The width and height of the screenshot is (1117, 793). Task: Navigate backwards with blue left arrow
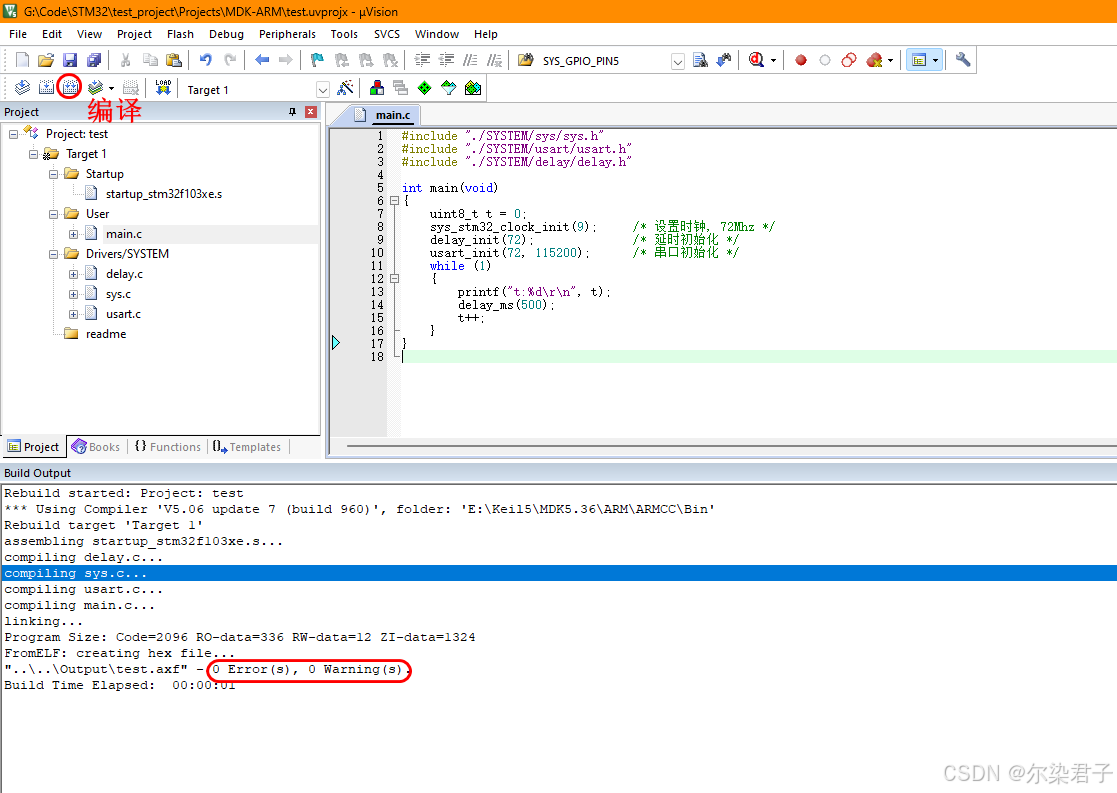tap(262, 61)
